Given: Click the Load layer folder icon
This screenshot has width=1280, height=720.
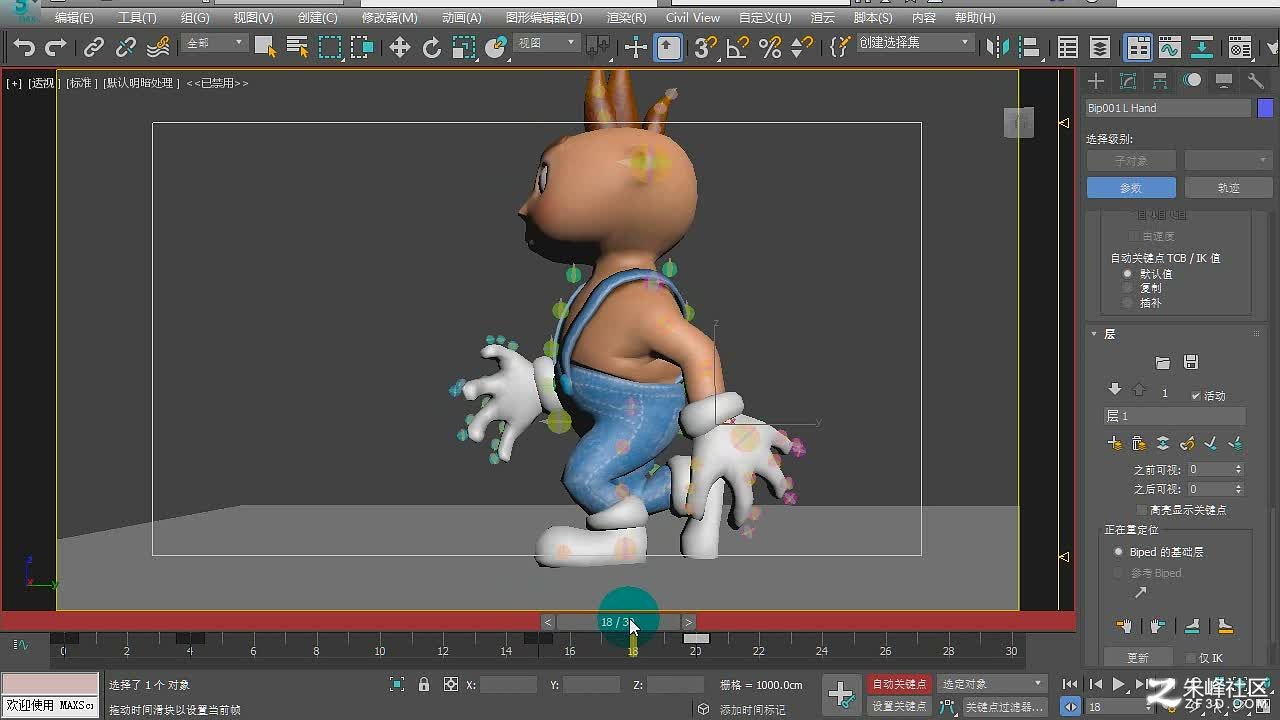Looking at the screenshot, I should tap(1162, 362).
